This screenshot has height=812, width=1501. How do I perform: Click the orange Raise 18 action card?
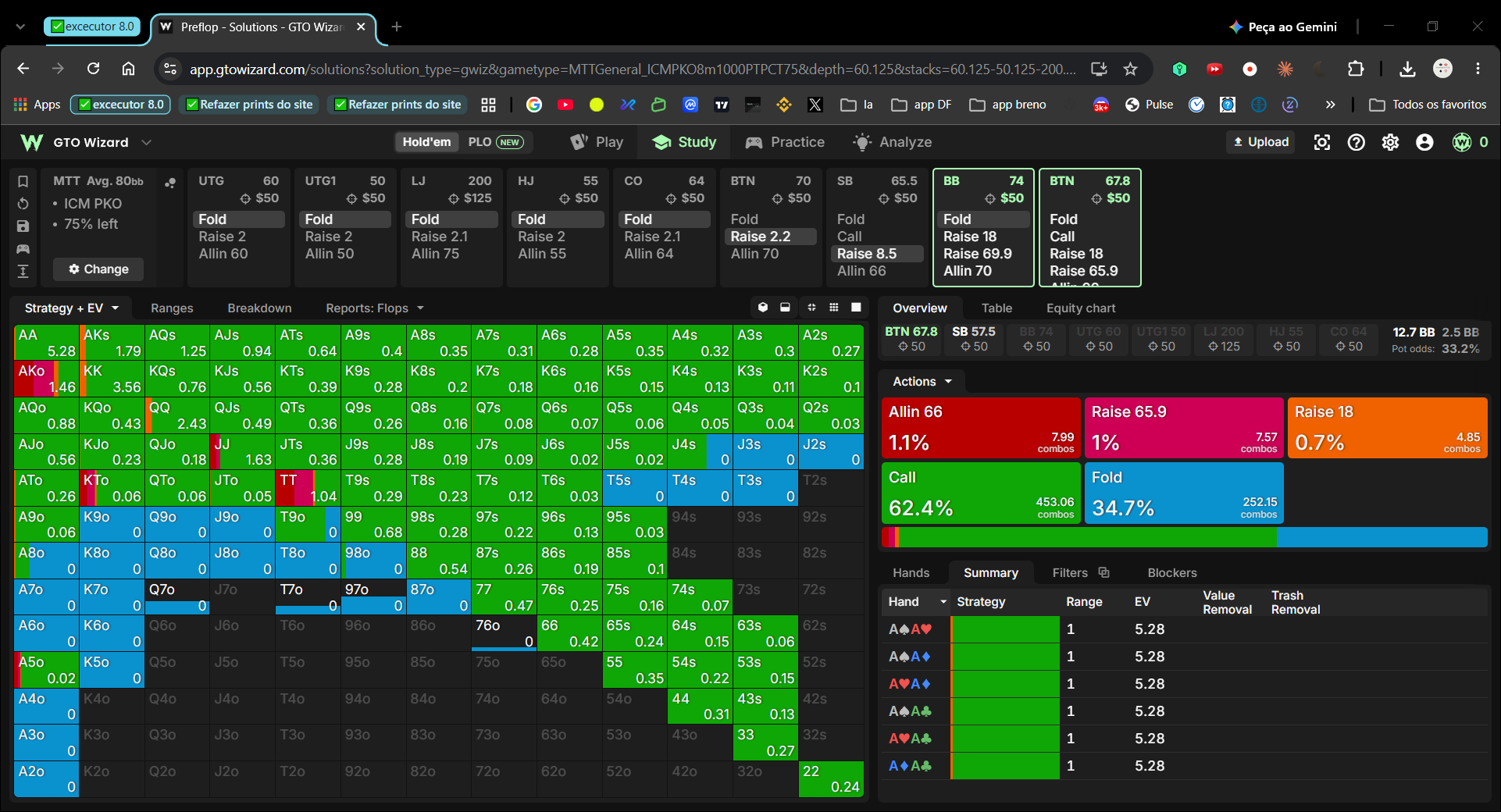pos(1387,428)
